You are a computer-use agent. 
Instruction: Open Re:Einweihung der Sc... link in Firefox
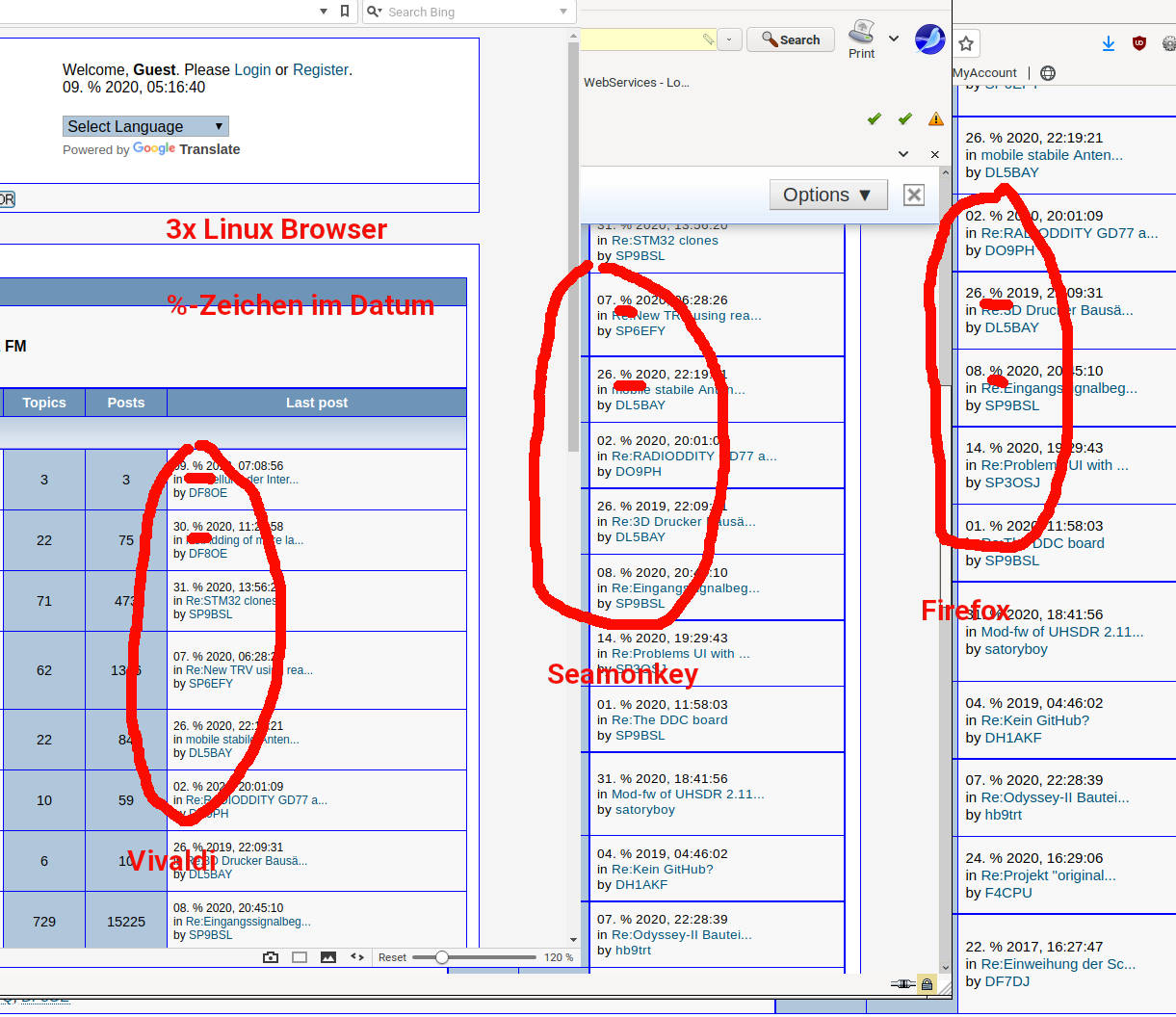[1058, 964]
